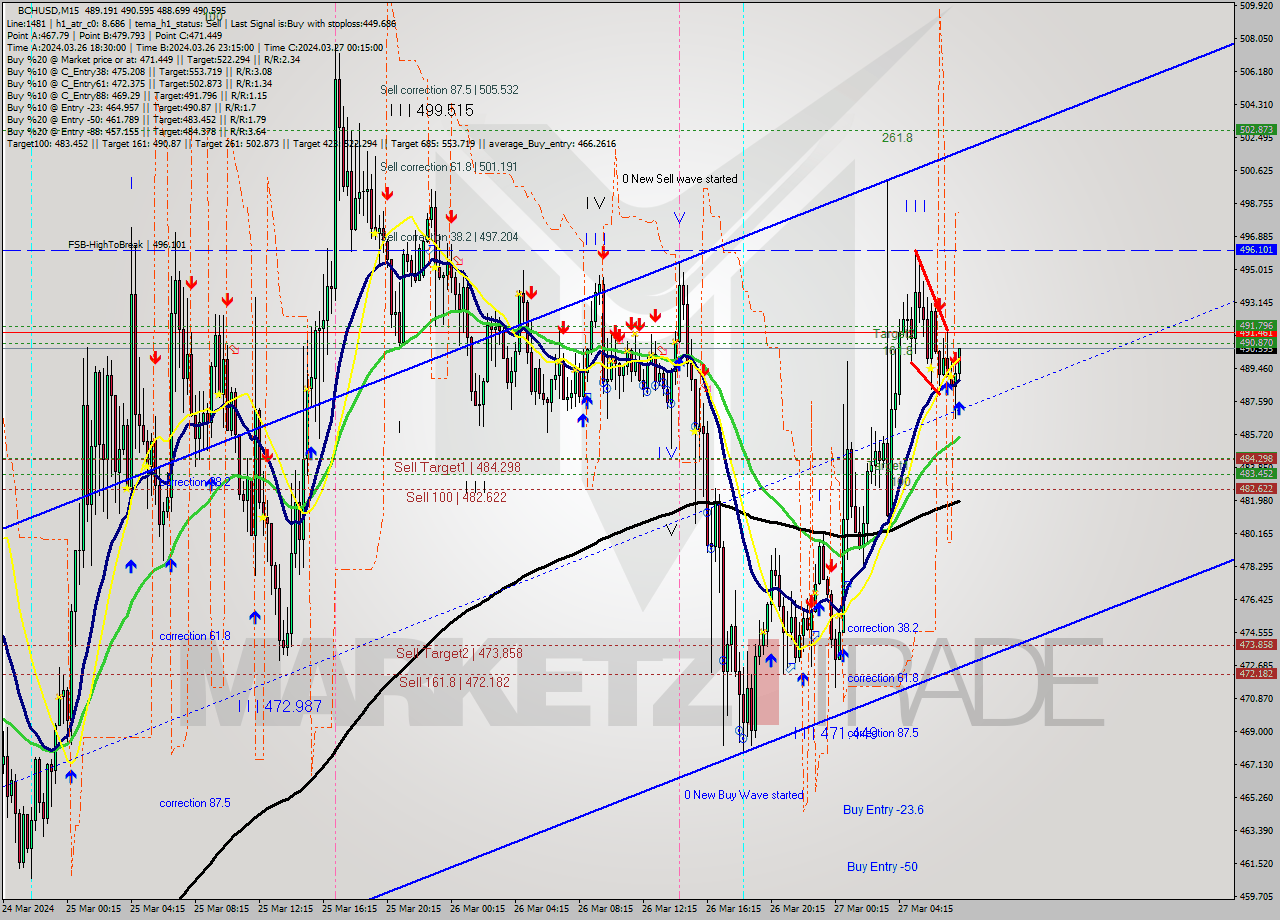Click the 461.520 price axis value
The width and height of the screenshot is (1280, 920).
point(1256,863)
